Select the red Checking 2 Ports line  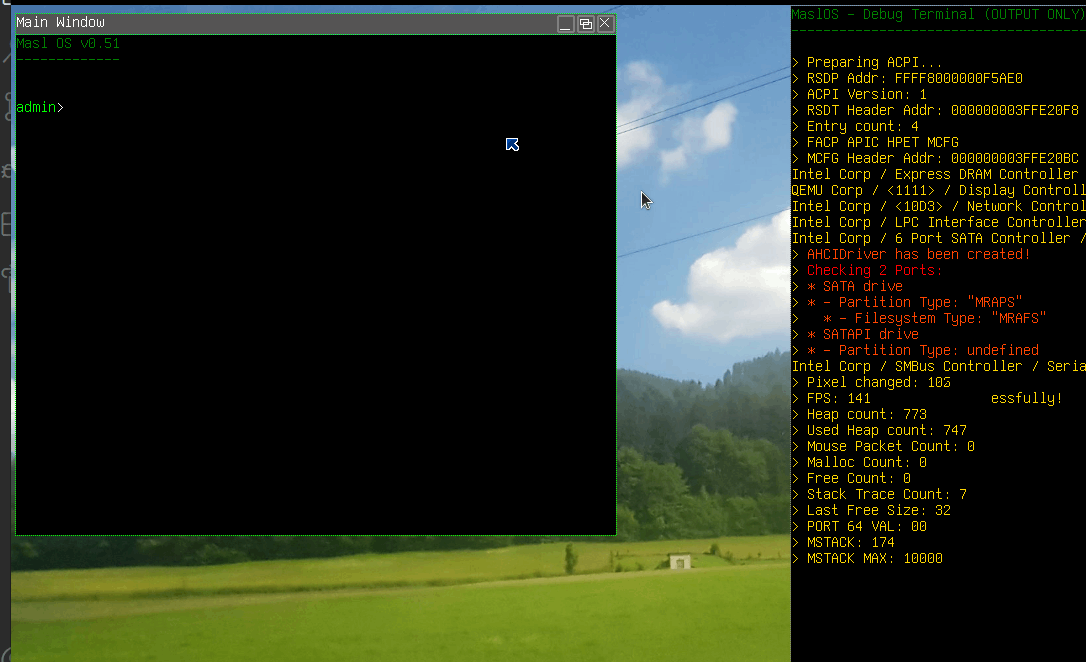click(872, 270)
